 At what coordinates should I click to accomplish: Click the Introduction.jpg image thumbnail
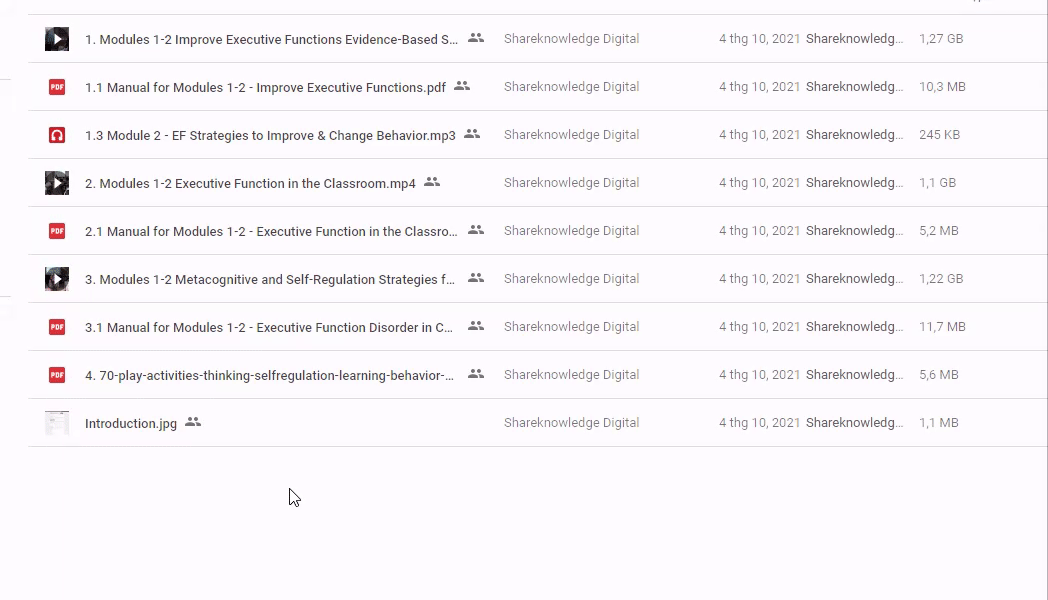pyautogui.click(x=57, y=423)
